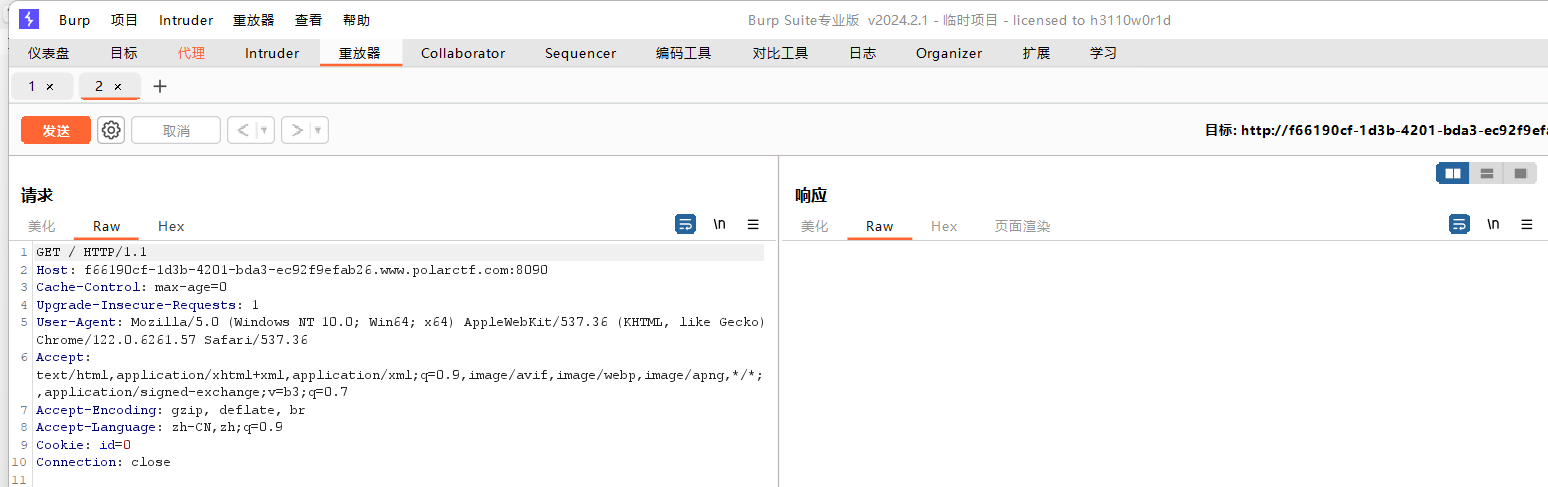This screenshot has width=1548, height=487.
Task: Close Repeater tab 2
Action: [x=118, y=87]
